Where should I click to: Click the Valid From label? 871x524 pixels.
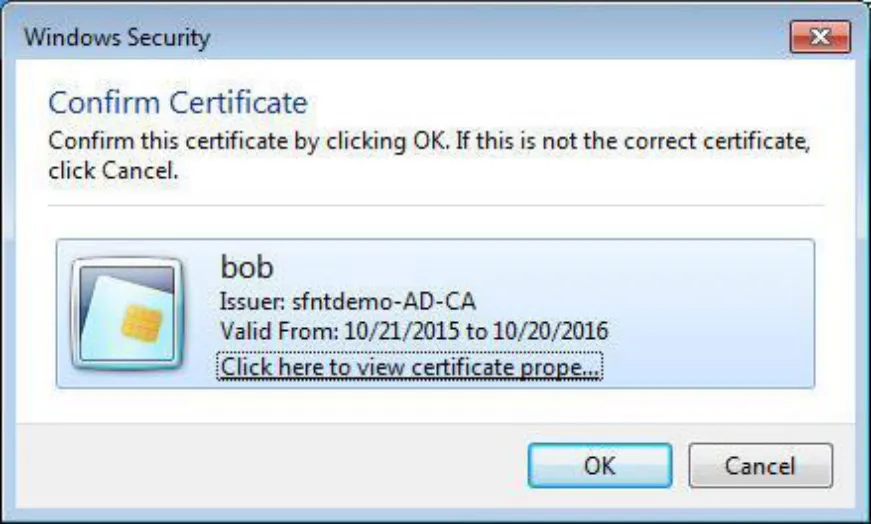coord(279,331)
